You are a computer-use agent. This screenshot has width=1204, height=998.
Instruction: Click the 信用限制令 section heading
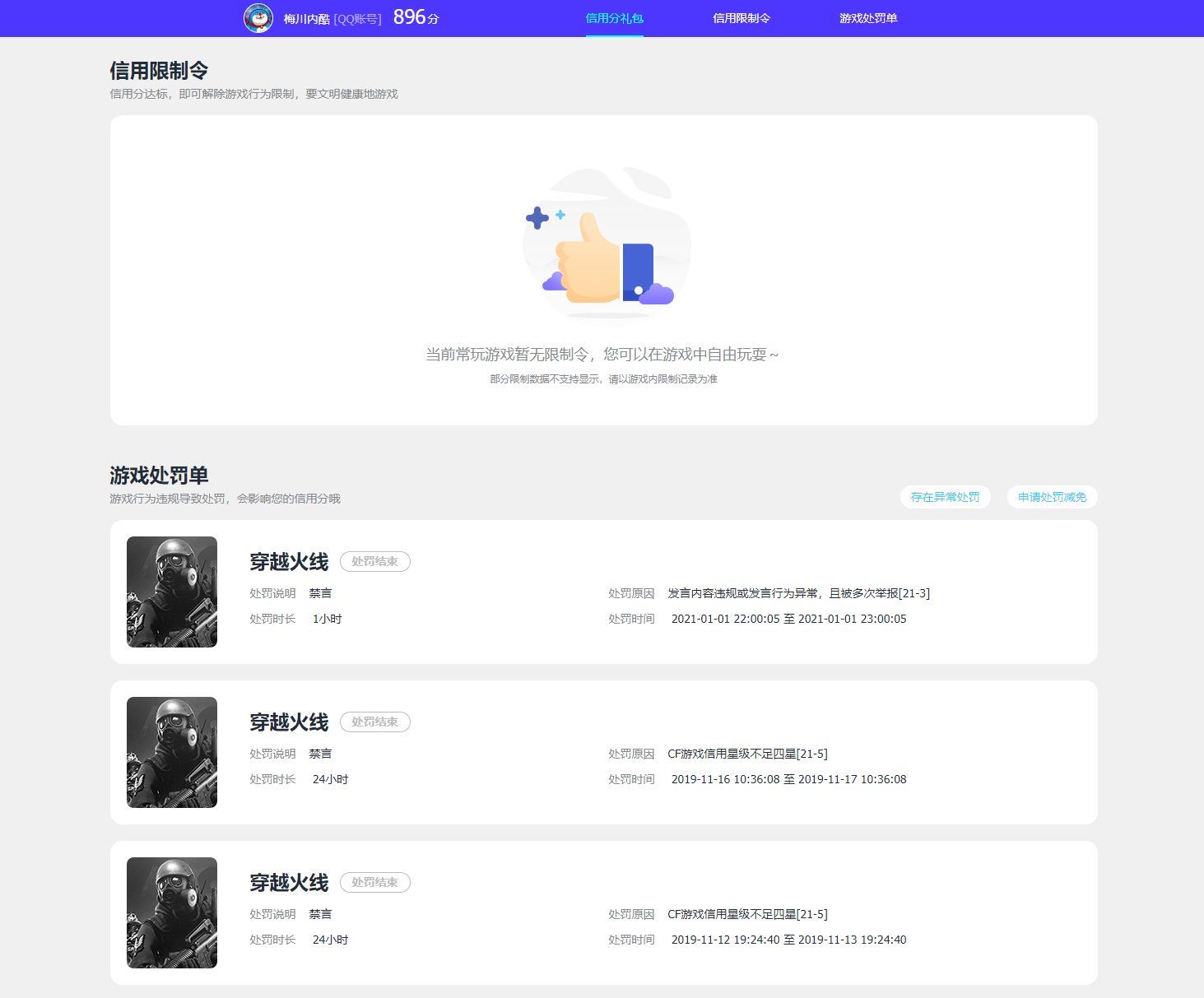[x=159, y=71]
